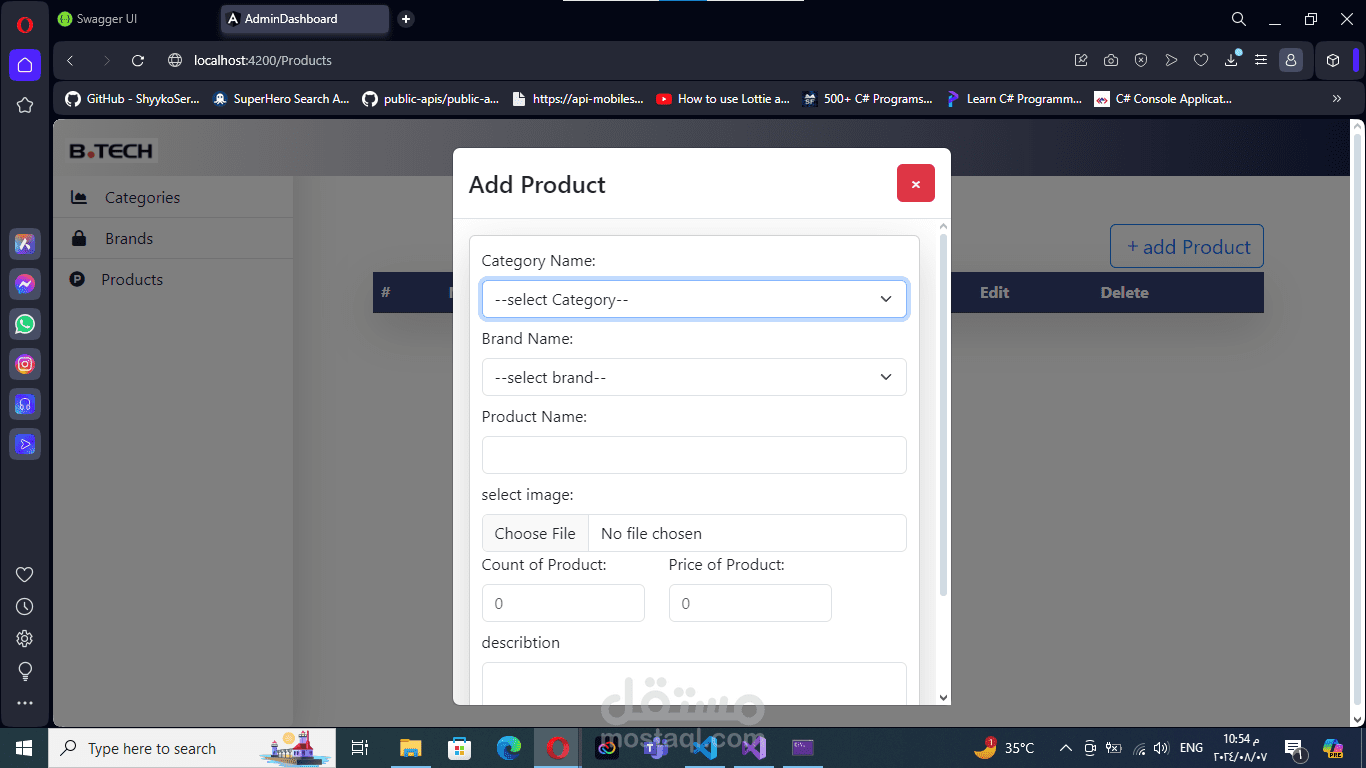Screen dimensions: 1366x768
Task: Open the Opera sidebar heart icon
Action: [25, 574]
